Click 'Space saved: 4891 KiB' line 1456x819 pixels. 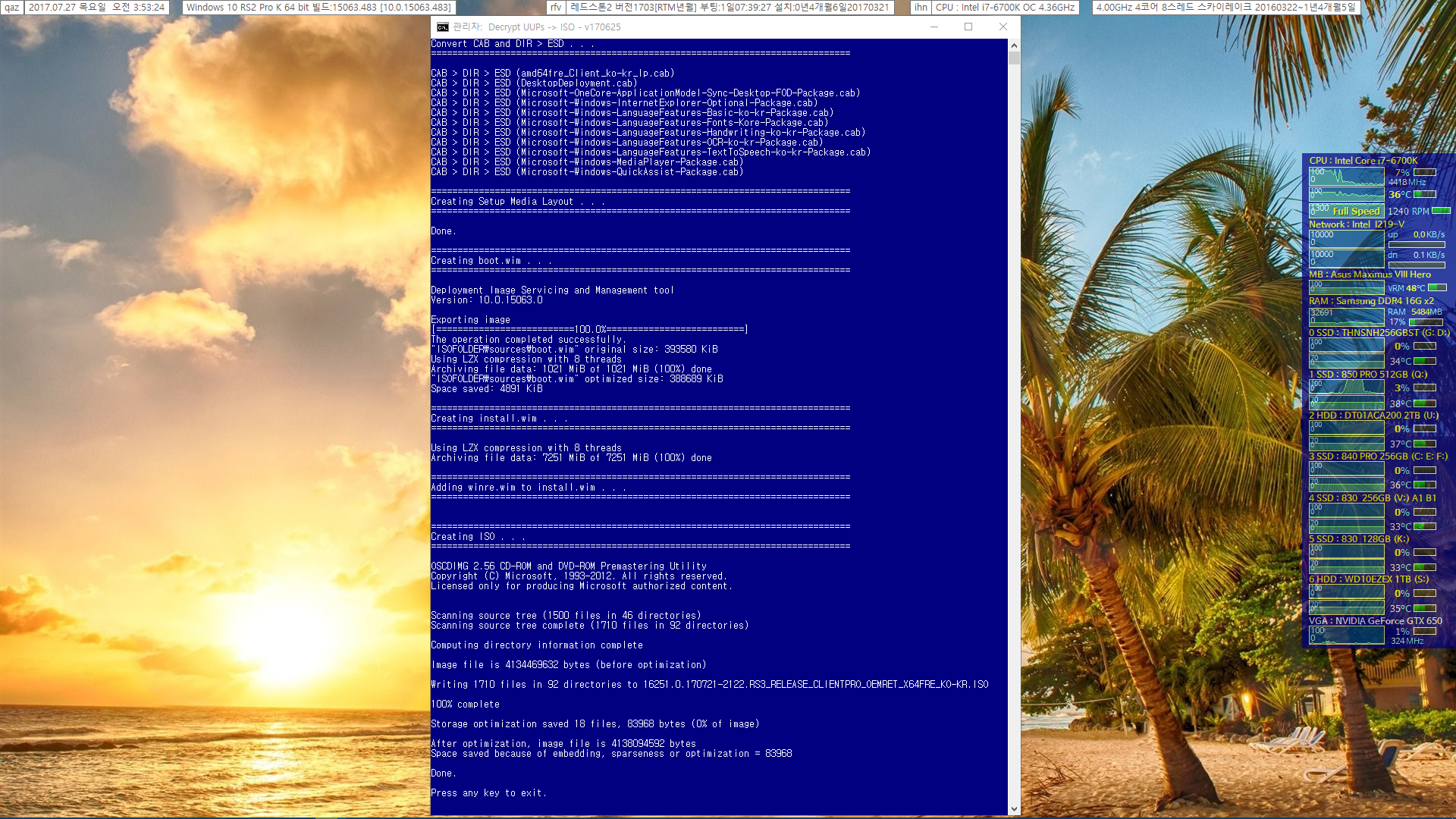pyautogui.click(x=487, y=388)
